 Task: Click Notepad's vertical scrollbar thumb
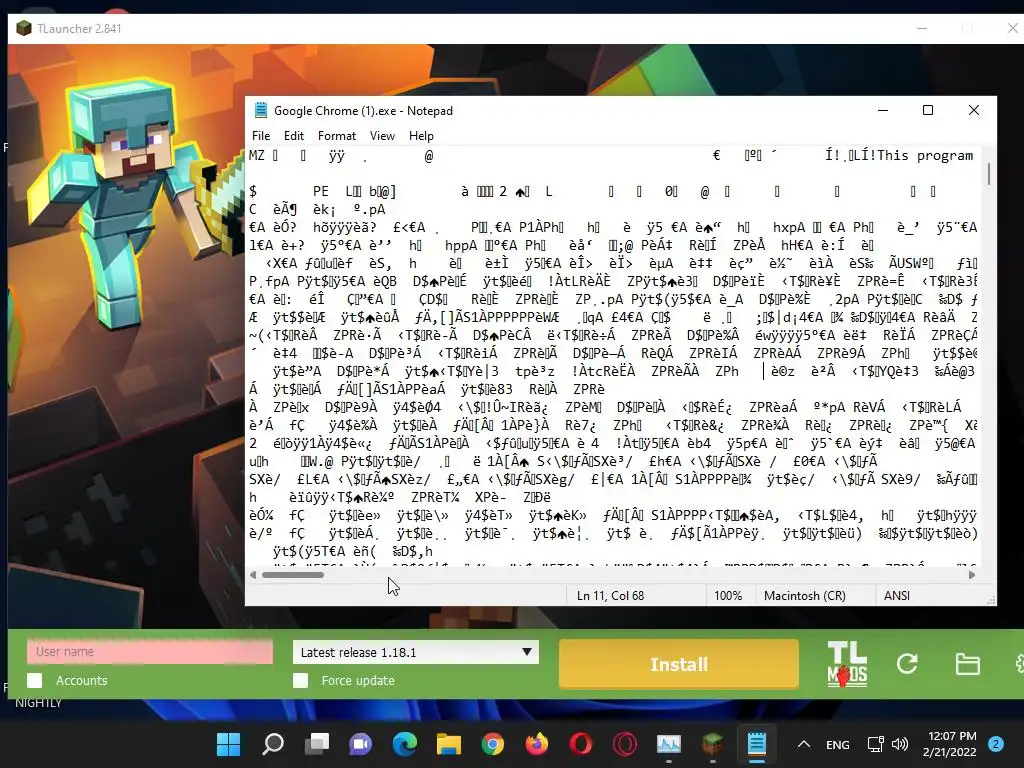(x=989, y=174)
